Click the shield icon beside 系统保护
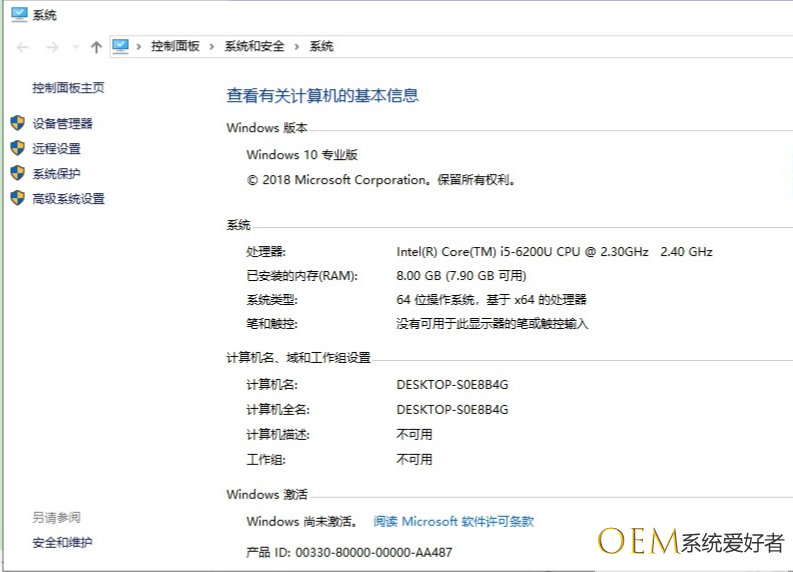The image size is (793, 572). click(x=17, y=173)
